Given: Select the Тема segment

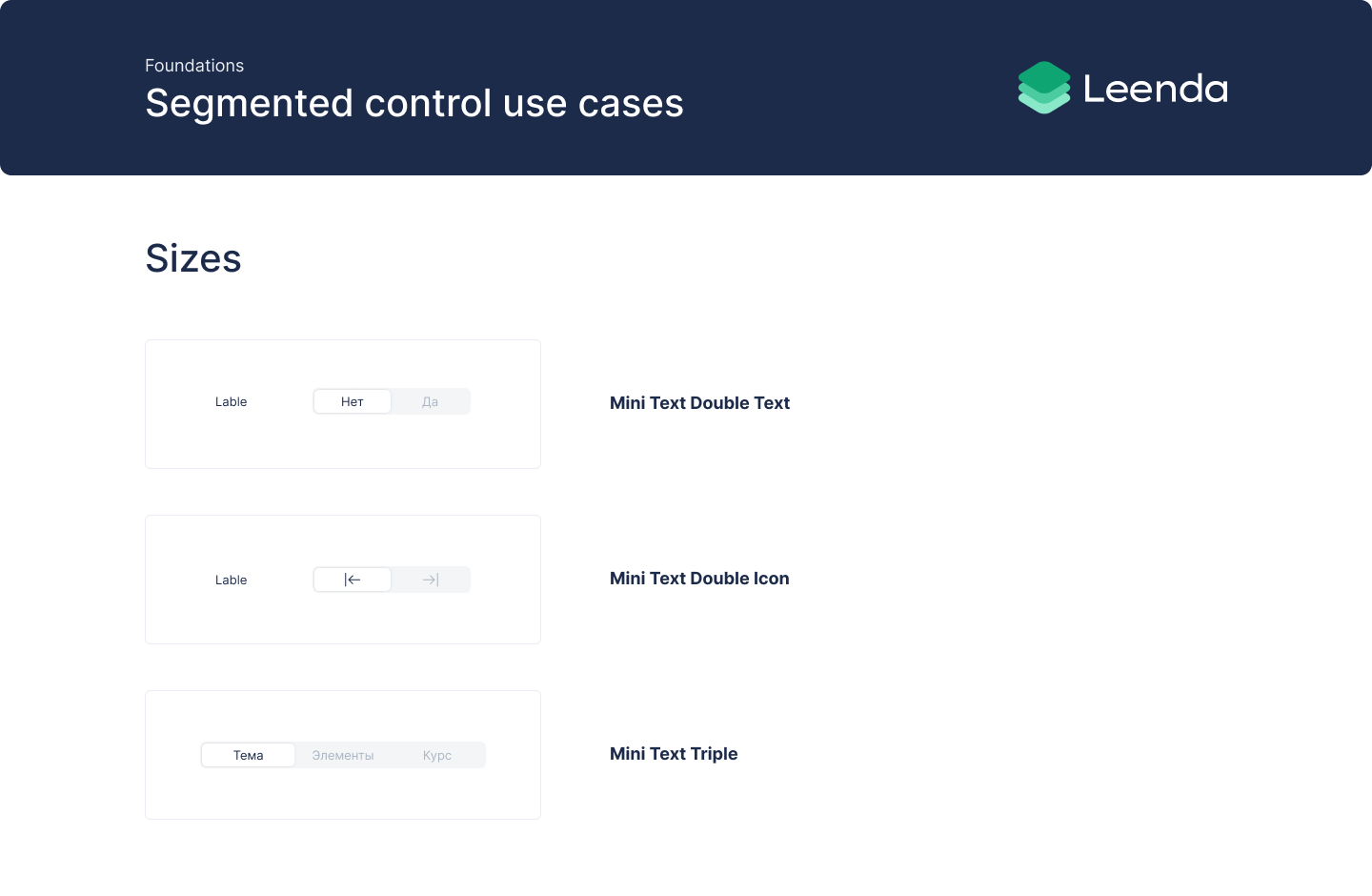Looking at the screenshot, I should point(249,755).
